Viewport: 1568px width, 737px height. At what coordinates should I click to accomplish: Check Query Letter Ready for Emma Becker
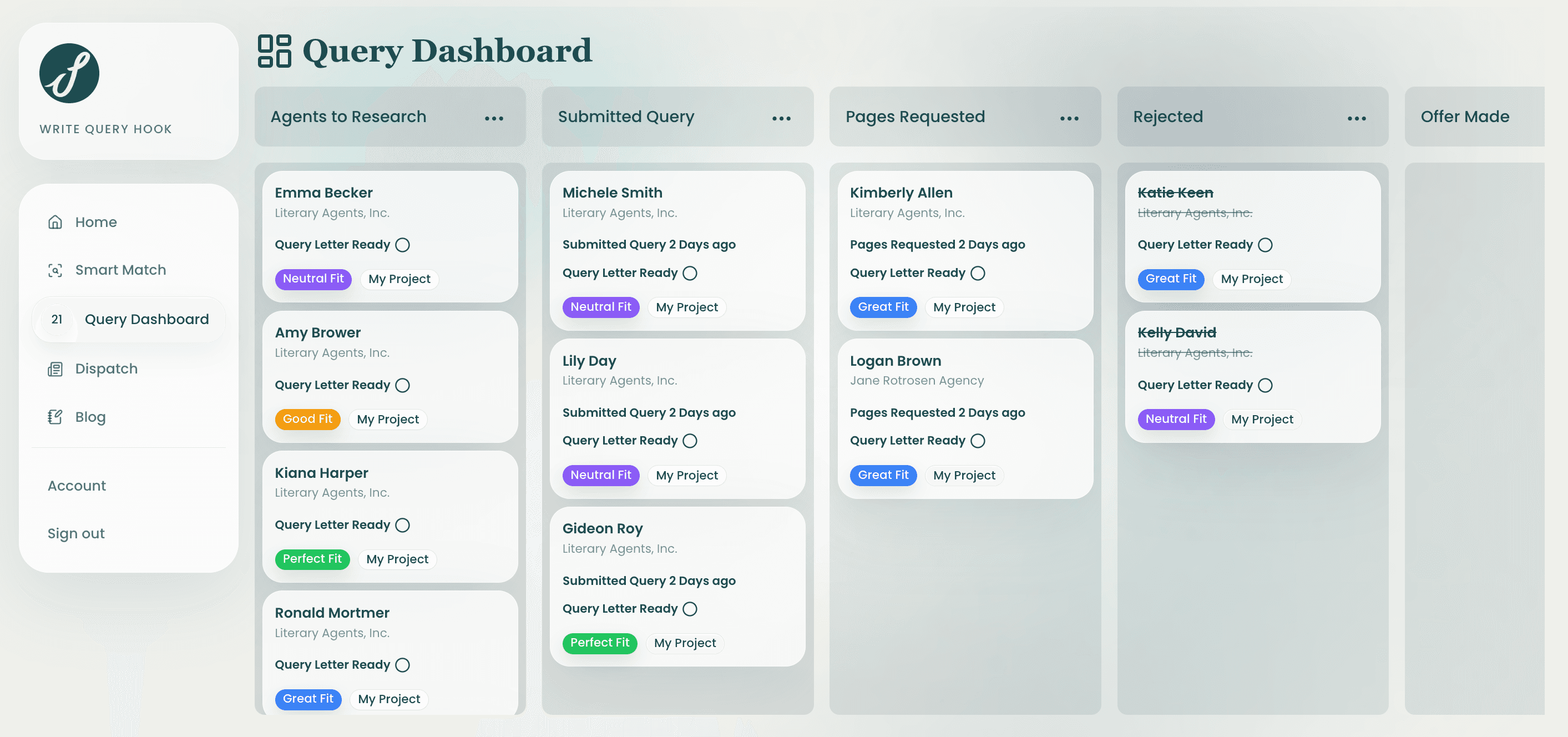tap(402, 245)
